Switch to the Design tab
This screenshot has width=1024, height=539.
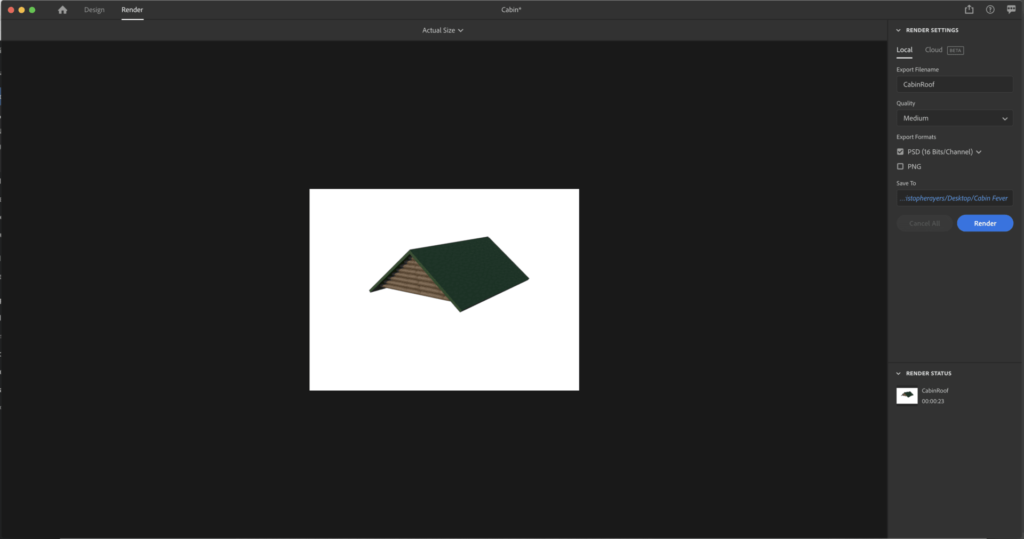(x=94, y=10)
